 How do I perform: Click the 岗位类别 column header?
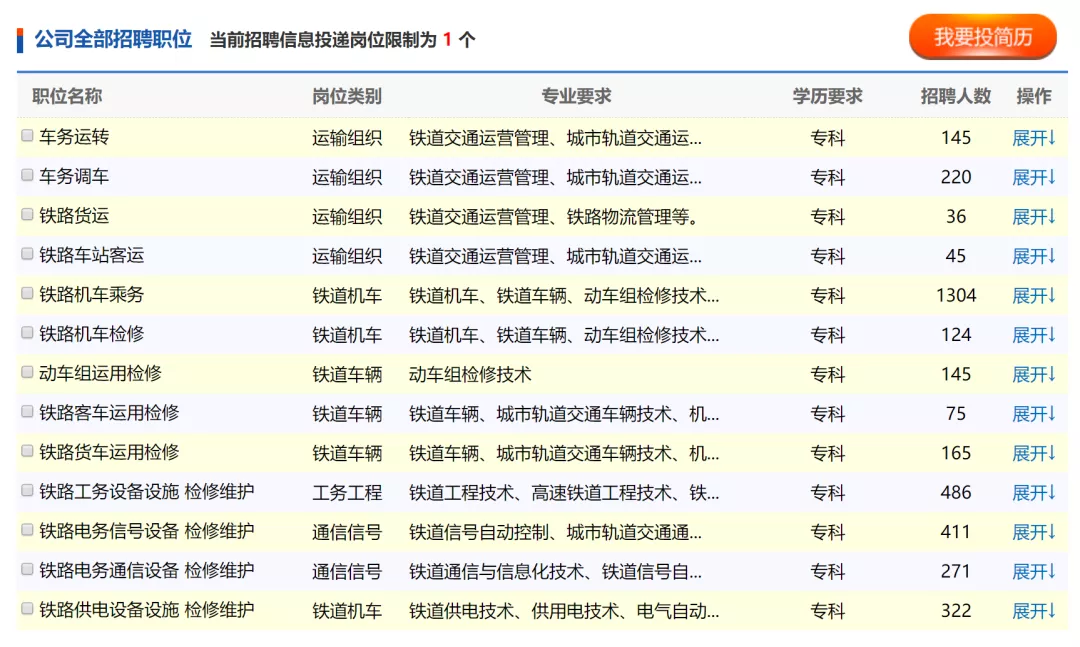[346, 96]
